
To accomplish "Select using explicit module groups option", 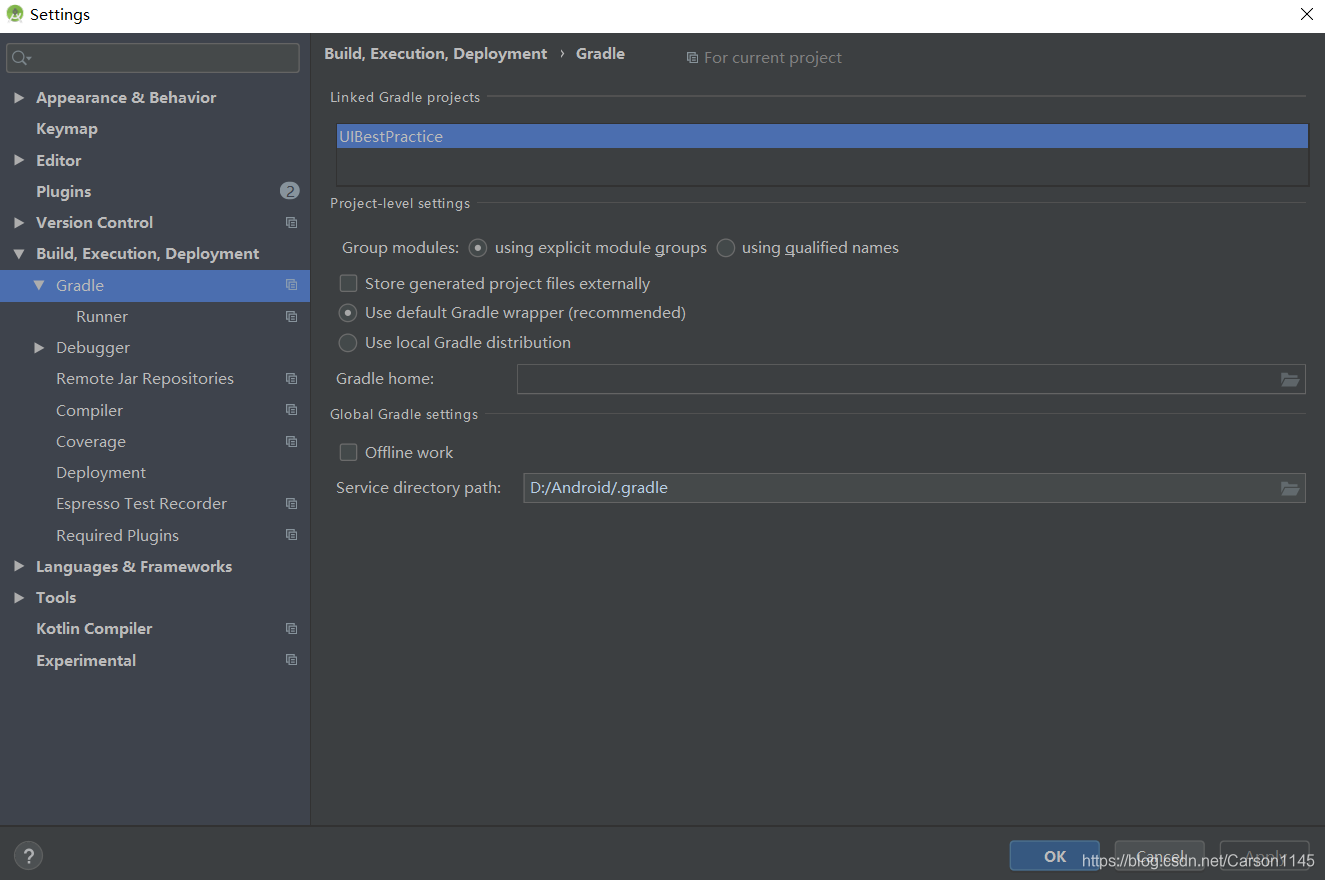I will (478, 248).
